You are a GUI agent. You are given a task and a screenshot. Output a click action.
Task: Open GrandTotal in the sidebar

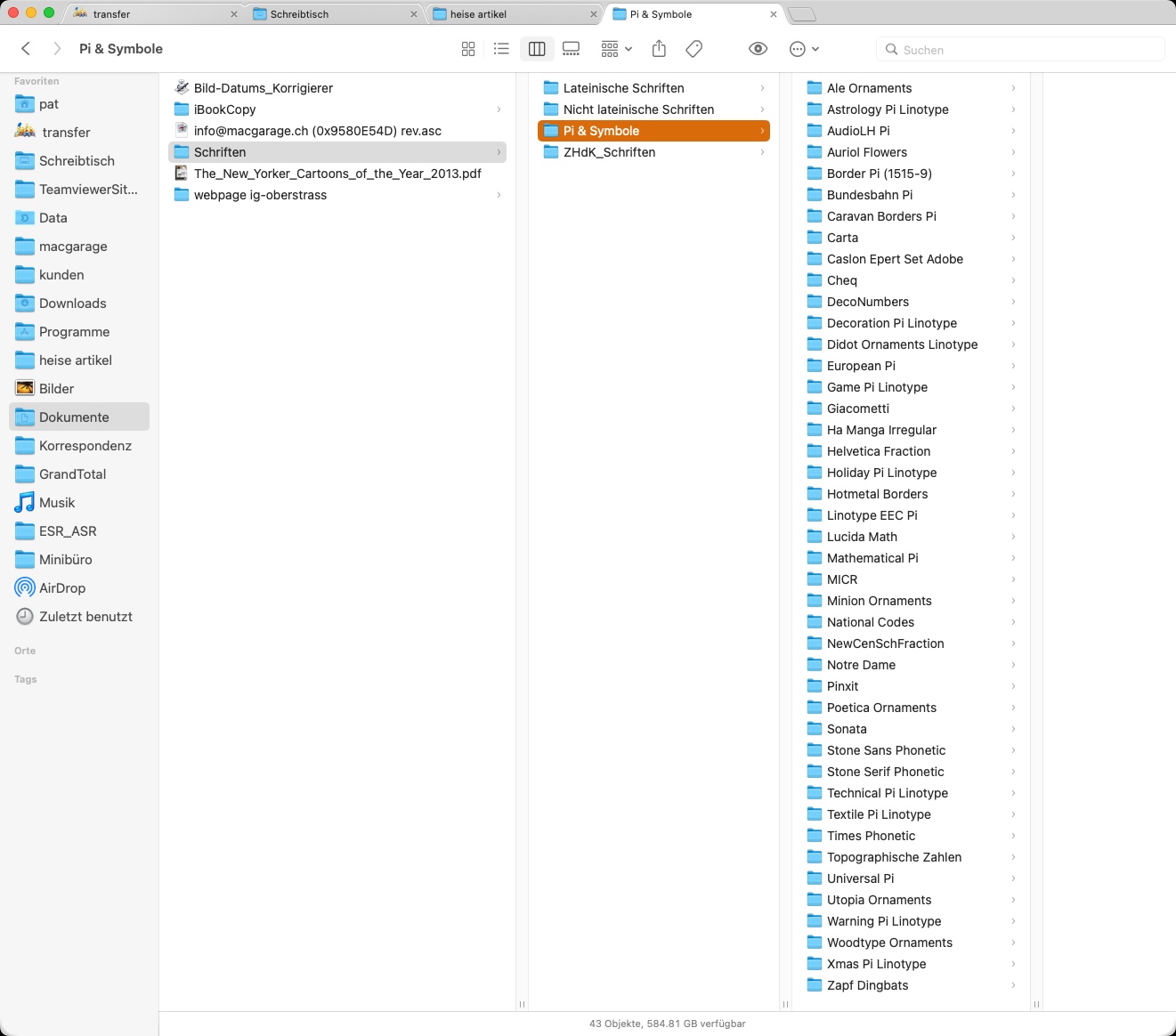[x=78, y=474]
